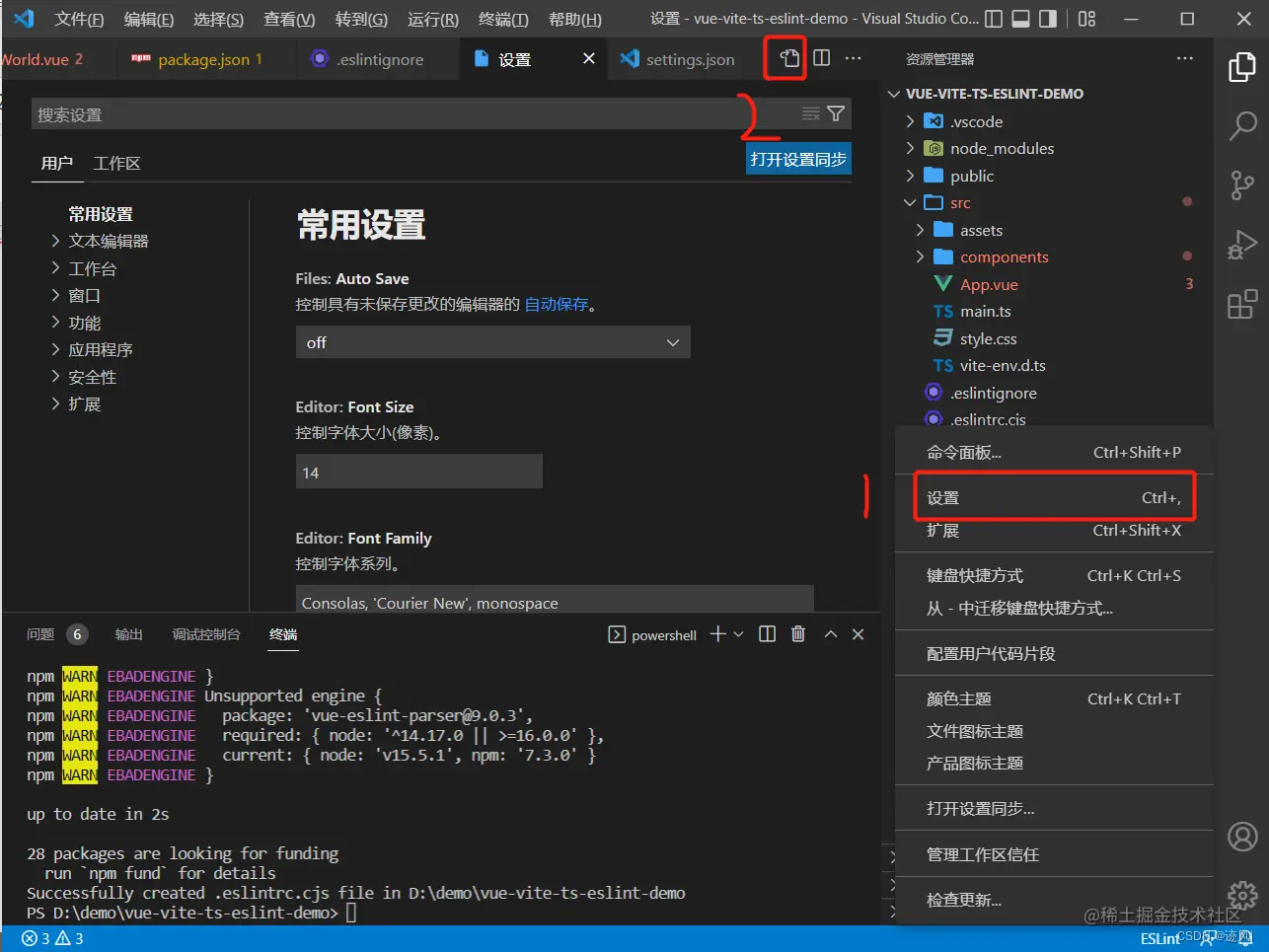The height and width of the screenshot is (952, 1269).
Task: Open the Files: Auto Save dropdown
Action: tap(492, 342)
